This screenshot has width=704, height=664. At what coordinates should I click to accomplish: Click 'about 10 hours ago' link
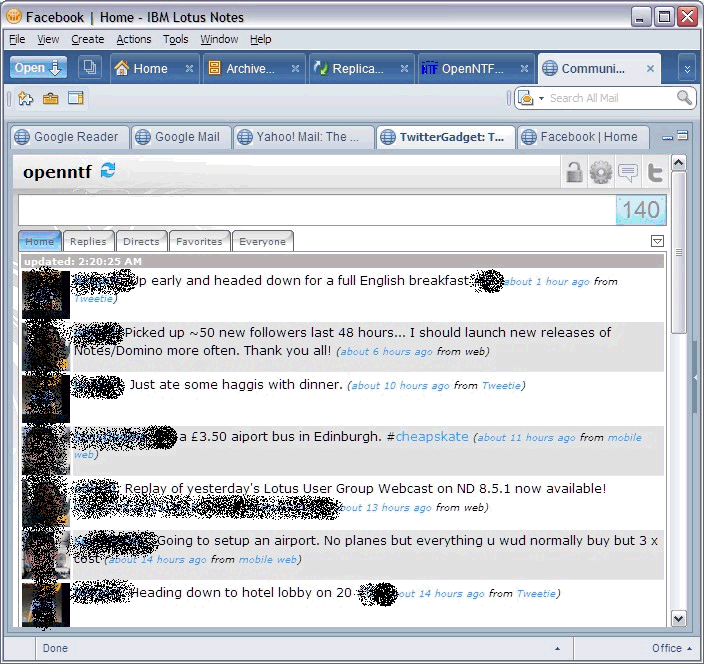click(400, 386)
